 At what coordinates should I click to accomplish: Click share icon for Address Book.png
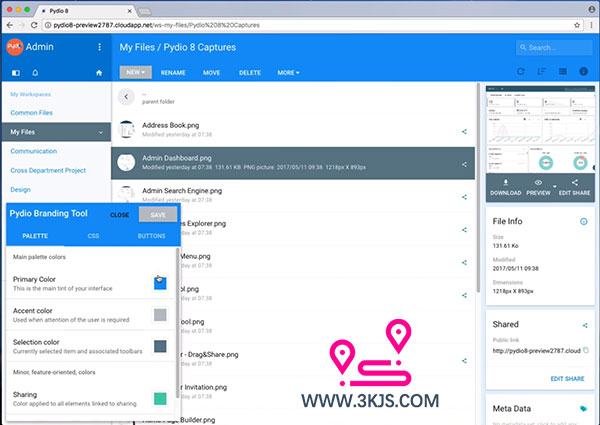point(464,132)
